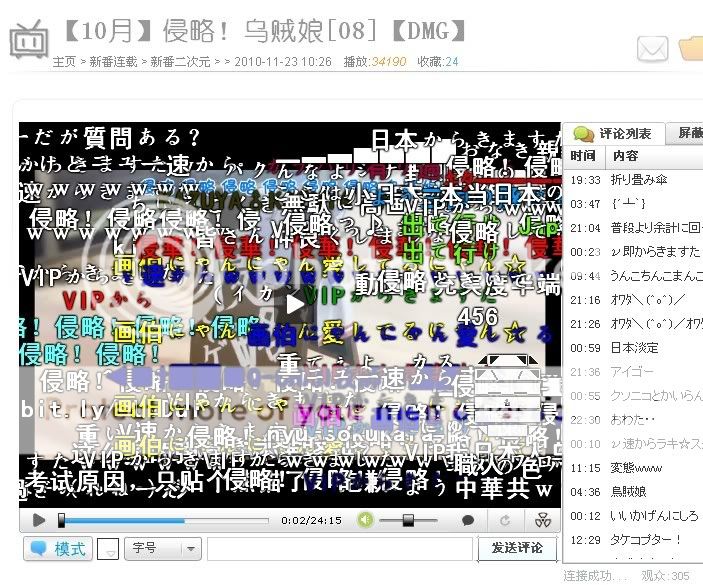
Task: Click the 发送评论 send comment button
Action: [x=517, y=548]
